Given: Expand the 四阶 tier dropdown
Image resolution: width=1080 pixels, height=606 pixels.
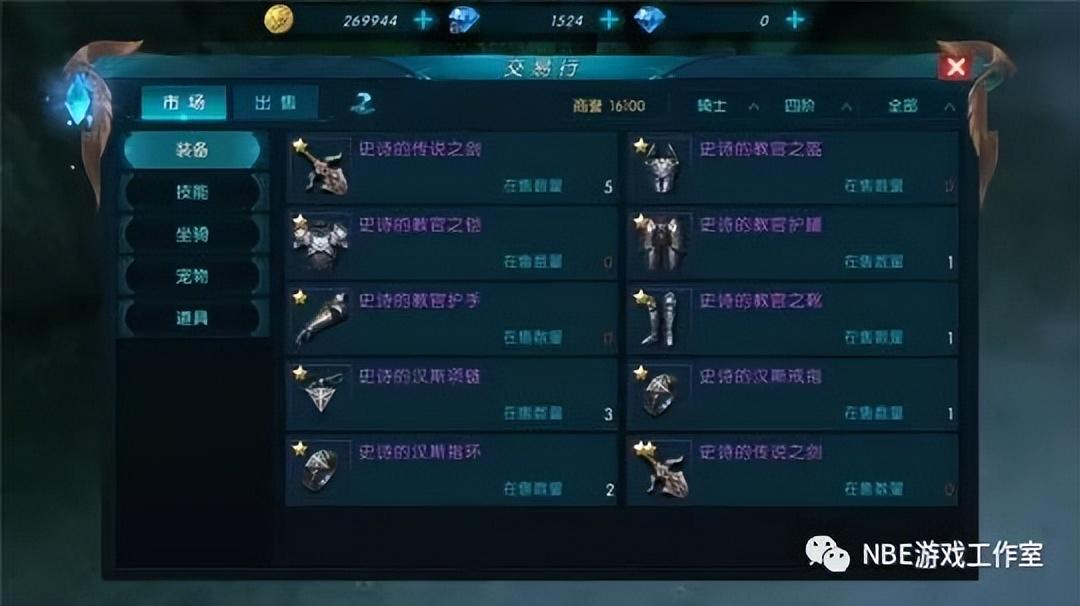Looking at the screenshot, I should click(x=818, y=105).
